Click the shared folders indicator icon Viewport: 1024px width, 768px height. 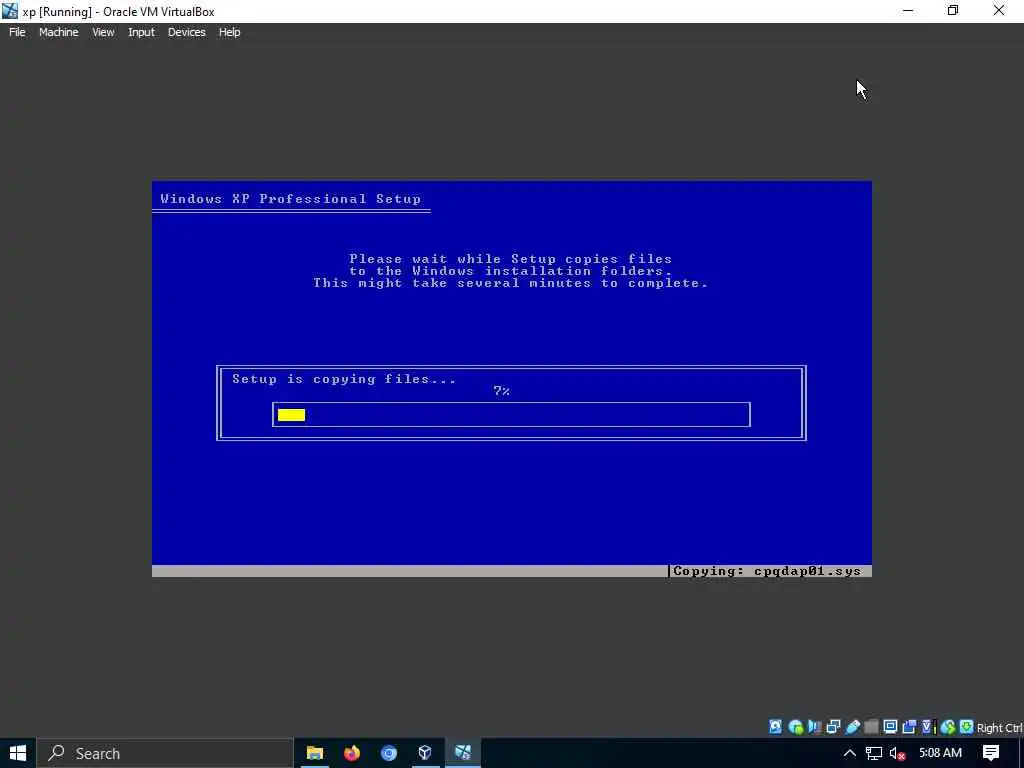(871, 727)
